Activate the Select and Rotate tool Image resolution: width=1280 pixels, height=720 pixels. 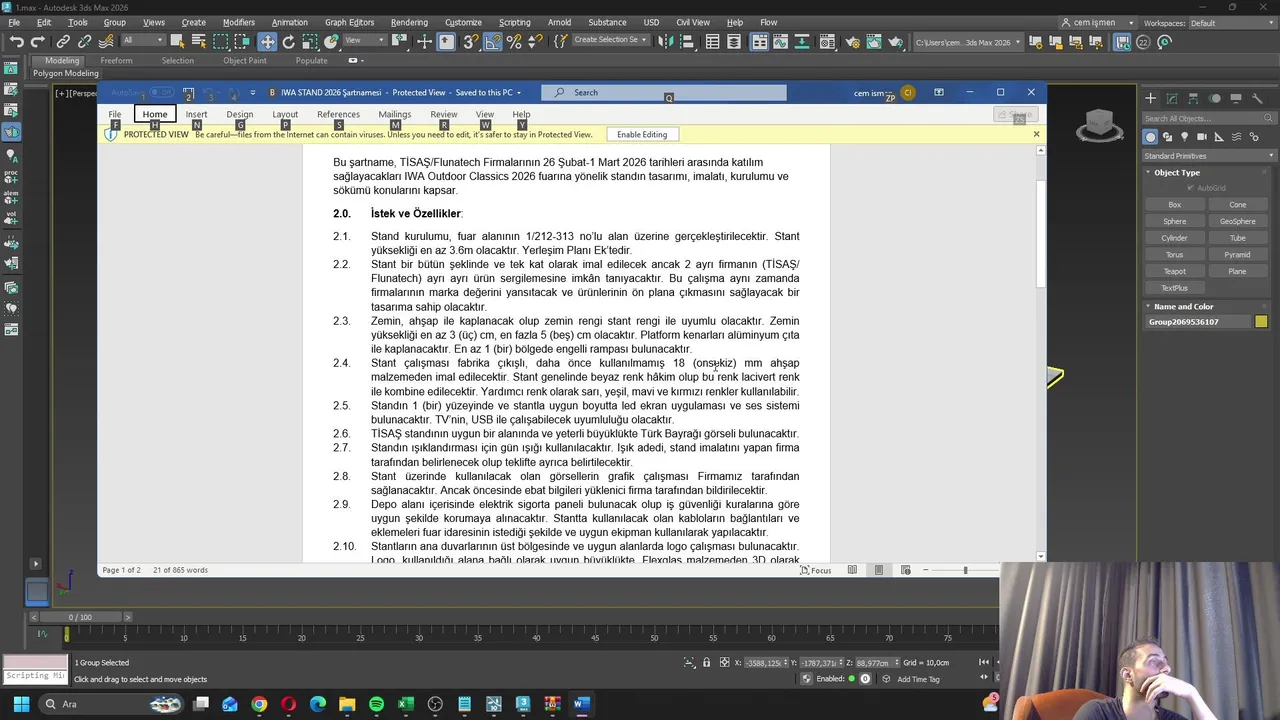289,42
